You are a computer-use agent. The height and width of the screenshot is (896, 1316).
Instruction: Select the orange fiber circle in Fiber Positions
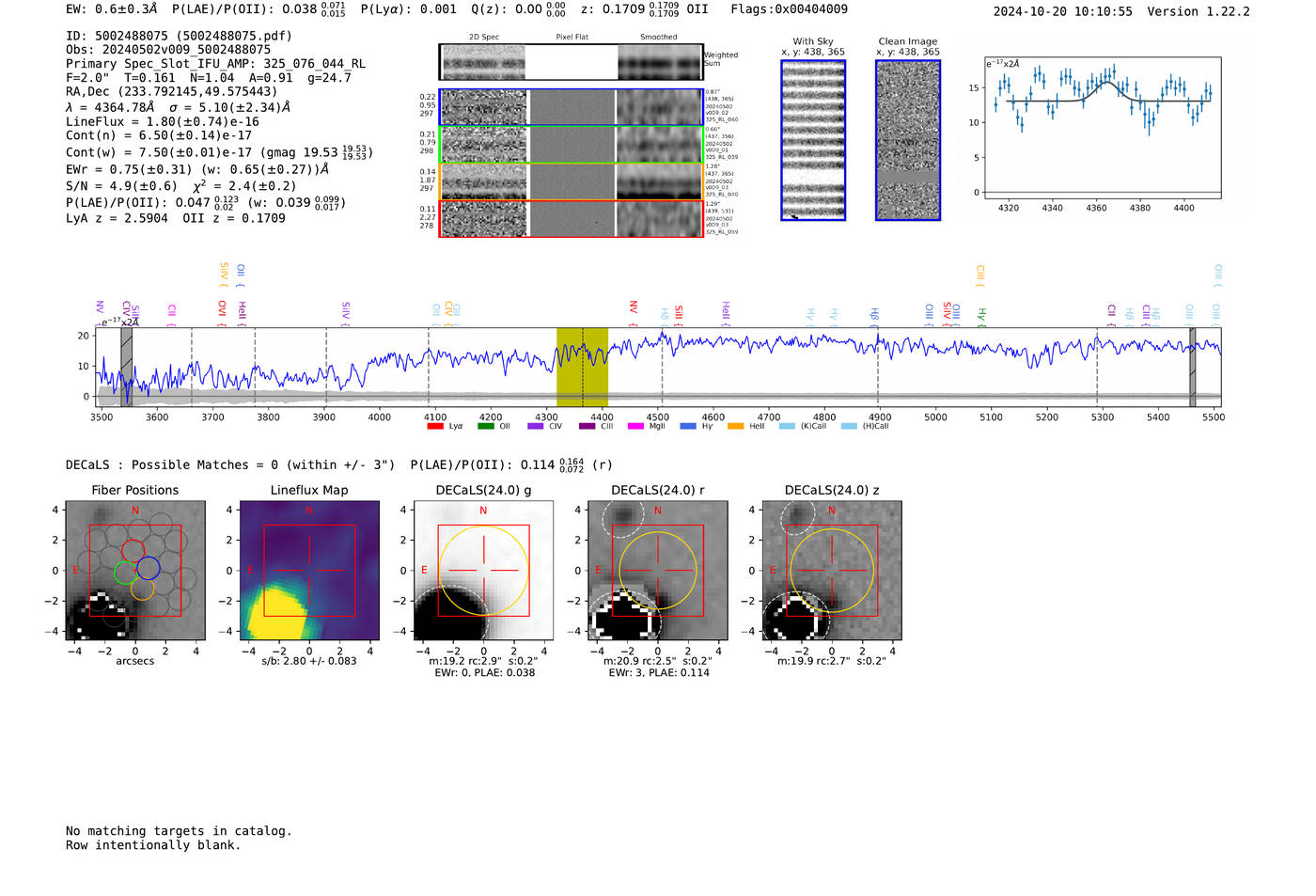pyautogui.click(x=141, y=589)
